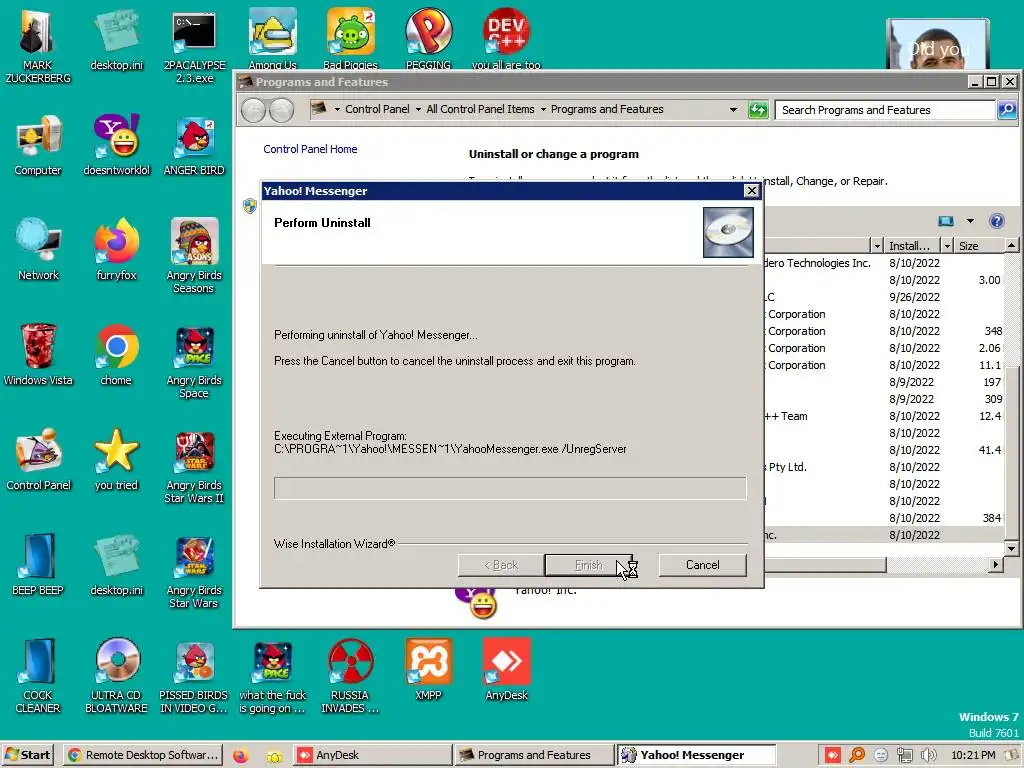
Task: Click the back navigation arrow in Programs and Features
Action: pyautogui.click(x=253, y=110)
